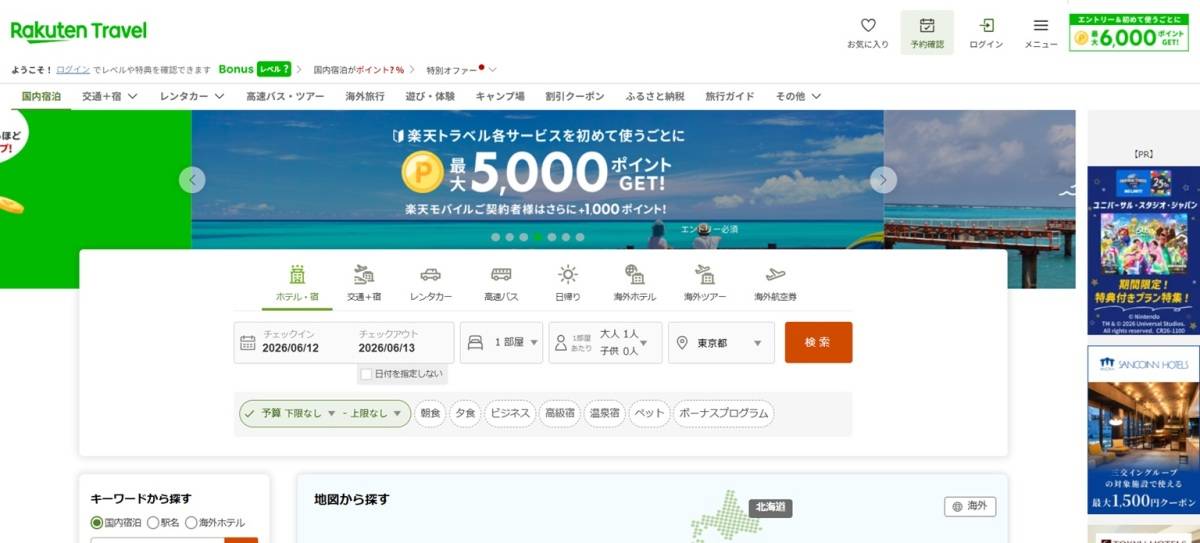Open the hamburger menu icon
Image resolution: width=1200 pixels, height=543 pixels.
1041,26
